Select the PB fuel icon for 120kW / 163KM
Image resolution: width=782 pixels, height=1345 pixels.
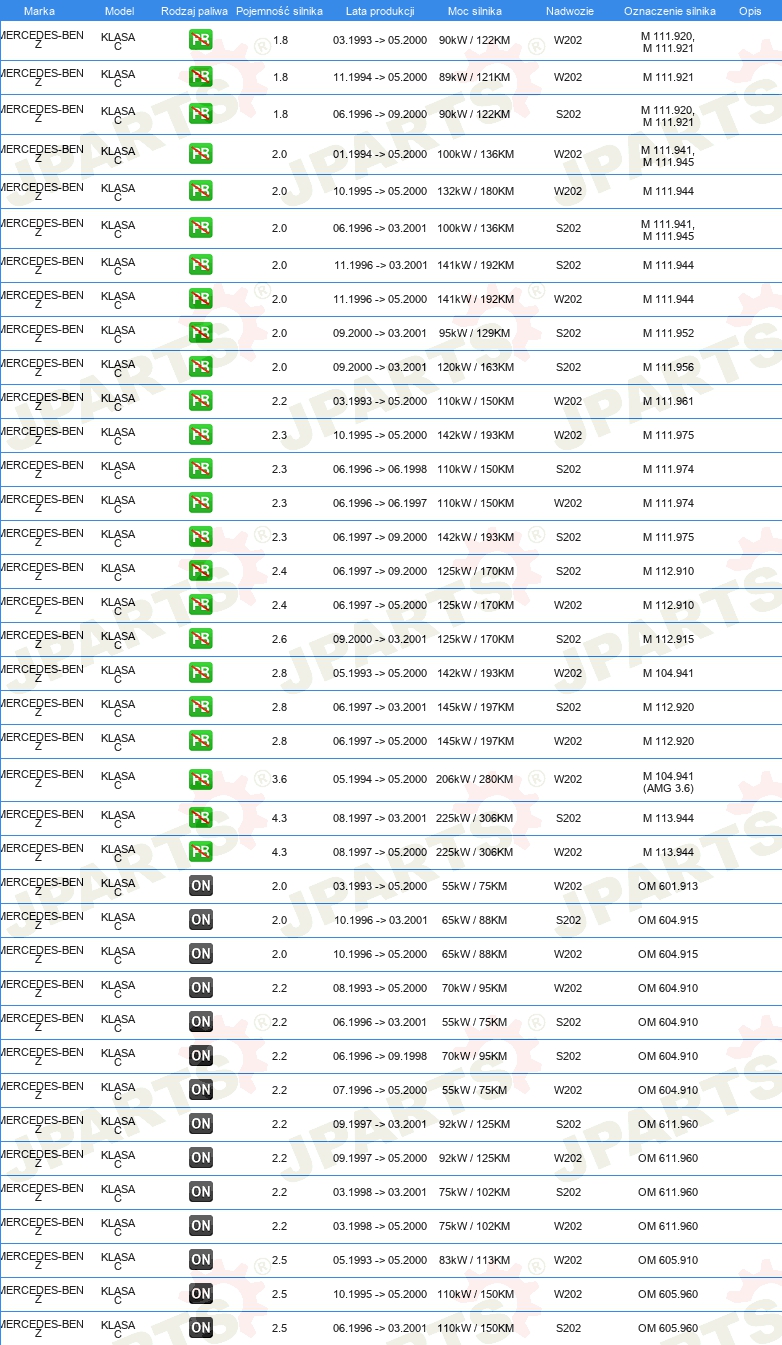point(201,367)
